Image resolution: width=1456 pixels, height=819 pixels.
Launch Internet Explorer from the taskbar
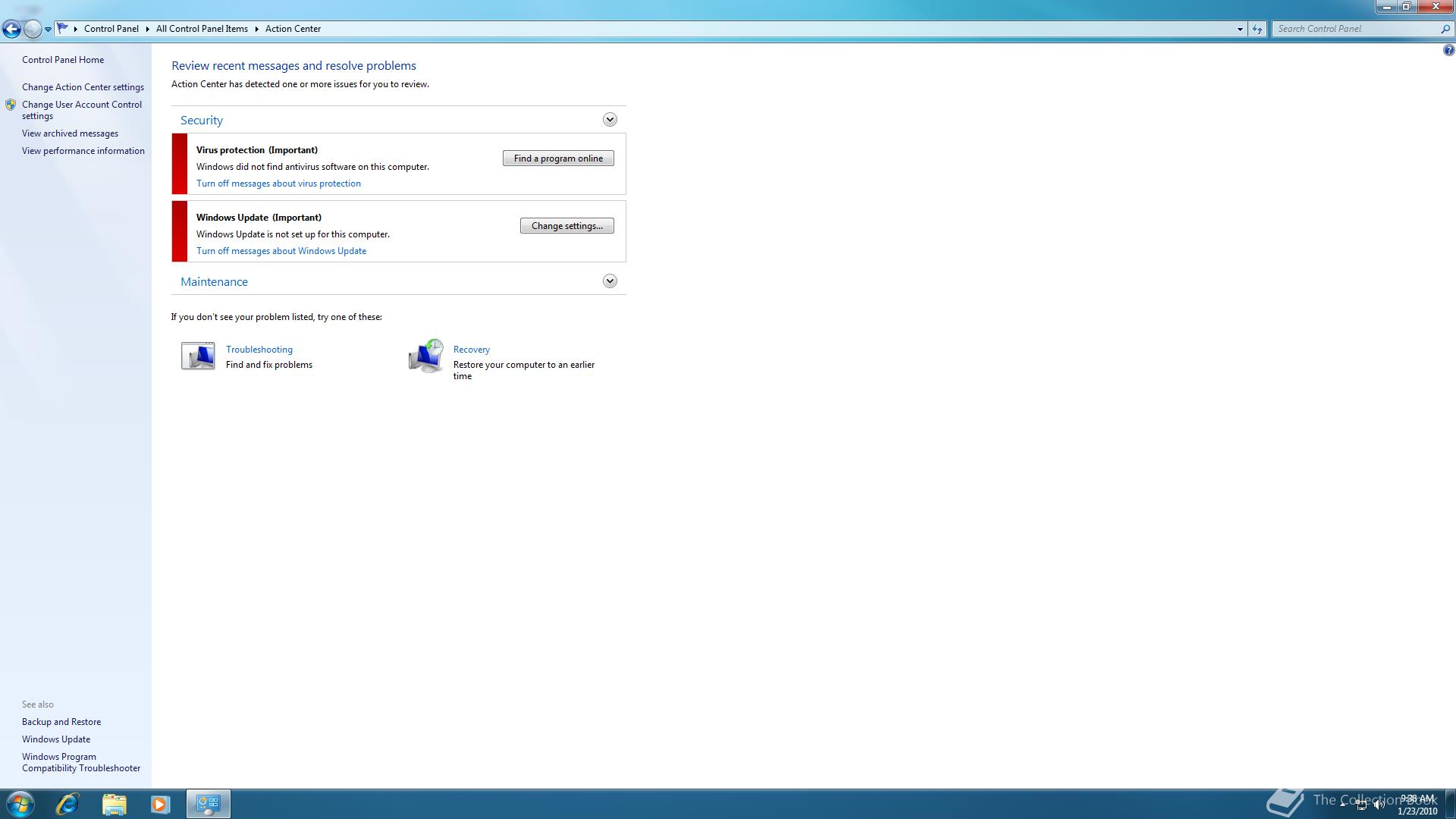pos(67,804)
